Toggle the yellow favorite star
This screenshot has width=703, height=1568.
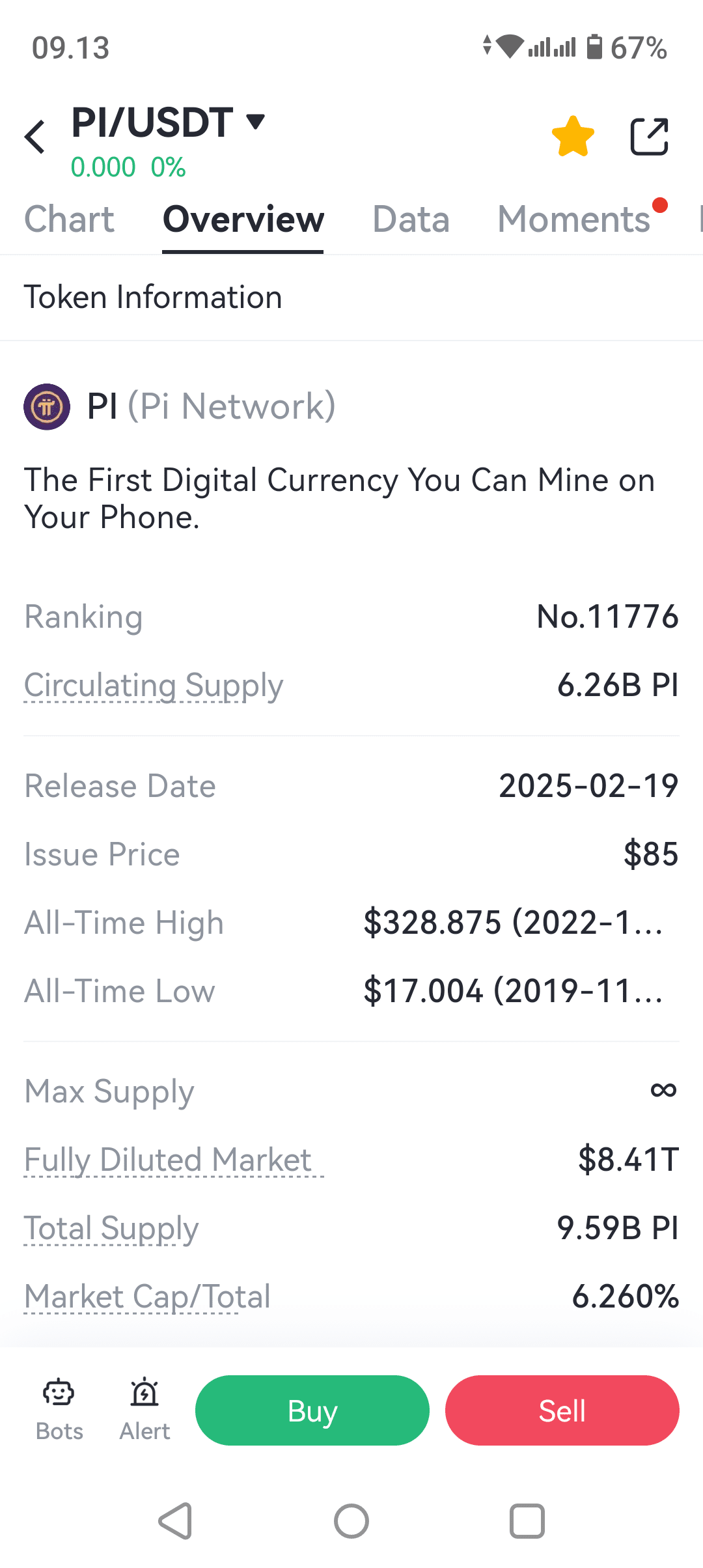tap(573, 137)
